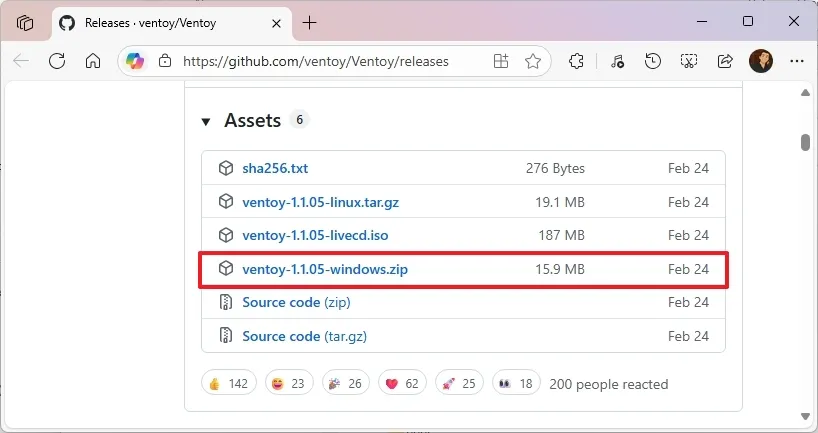This screenshot has width=818, height=433.
Task: Download Source code (tar.gz)
Action: coord(305,336)
